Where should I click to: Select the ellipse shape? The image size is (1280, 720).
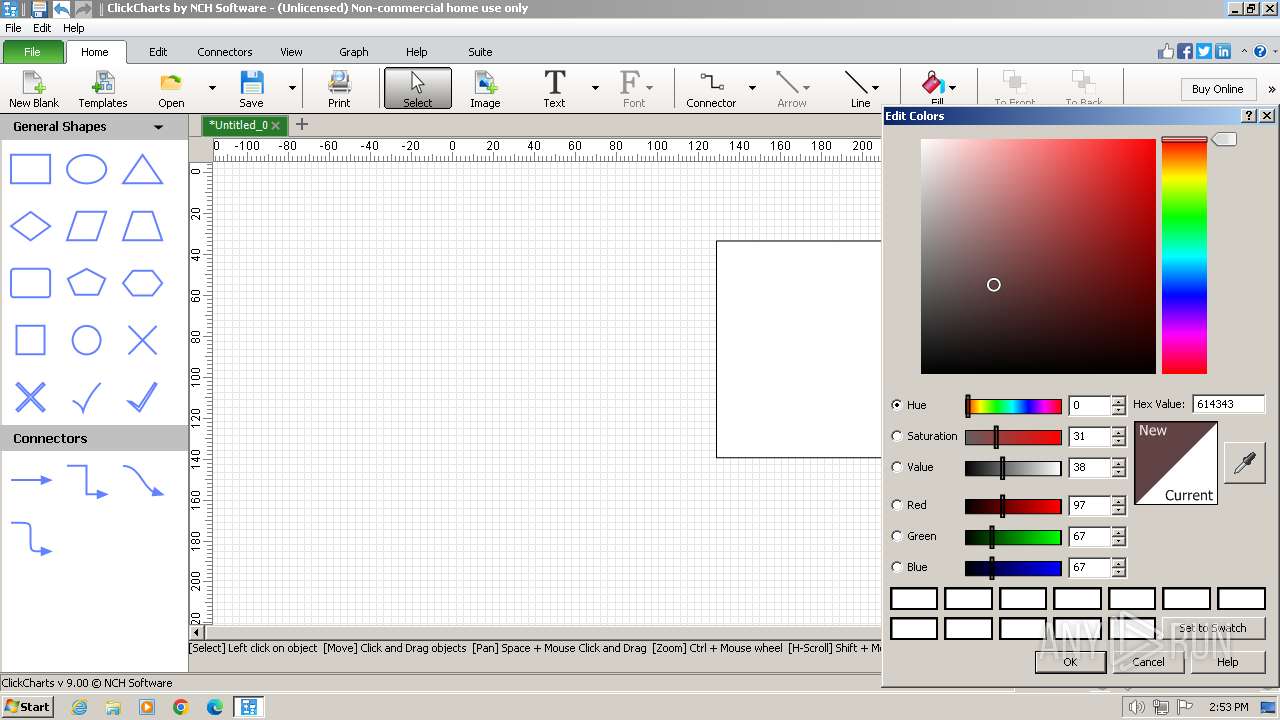tap(86, 169)
